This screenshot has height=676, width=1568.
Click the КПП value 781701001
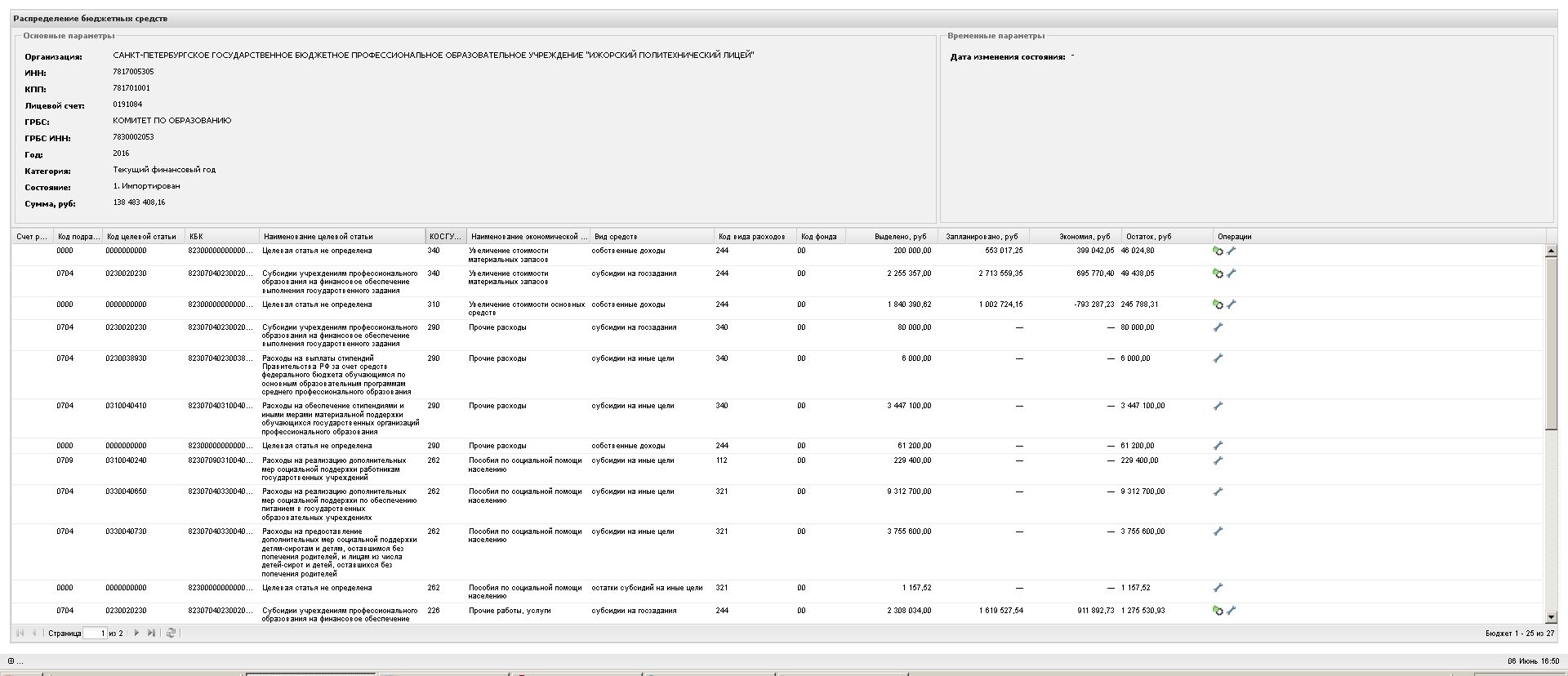point(131,88)
